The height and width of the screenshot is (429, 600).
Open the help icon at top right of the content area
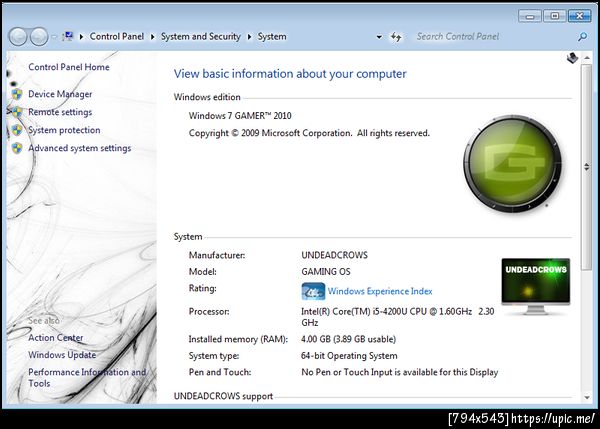tap(572, 58)
